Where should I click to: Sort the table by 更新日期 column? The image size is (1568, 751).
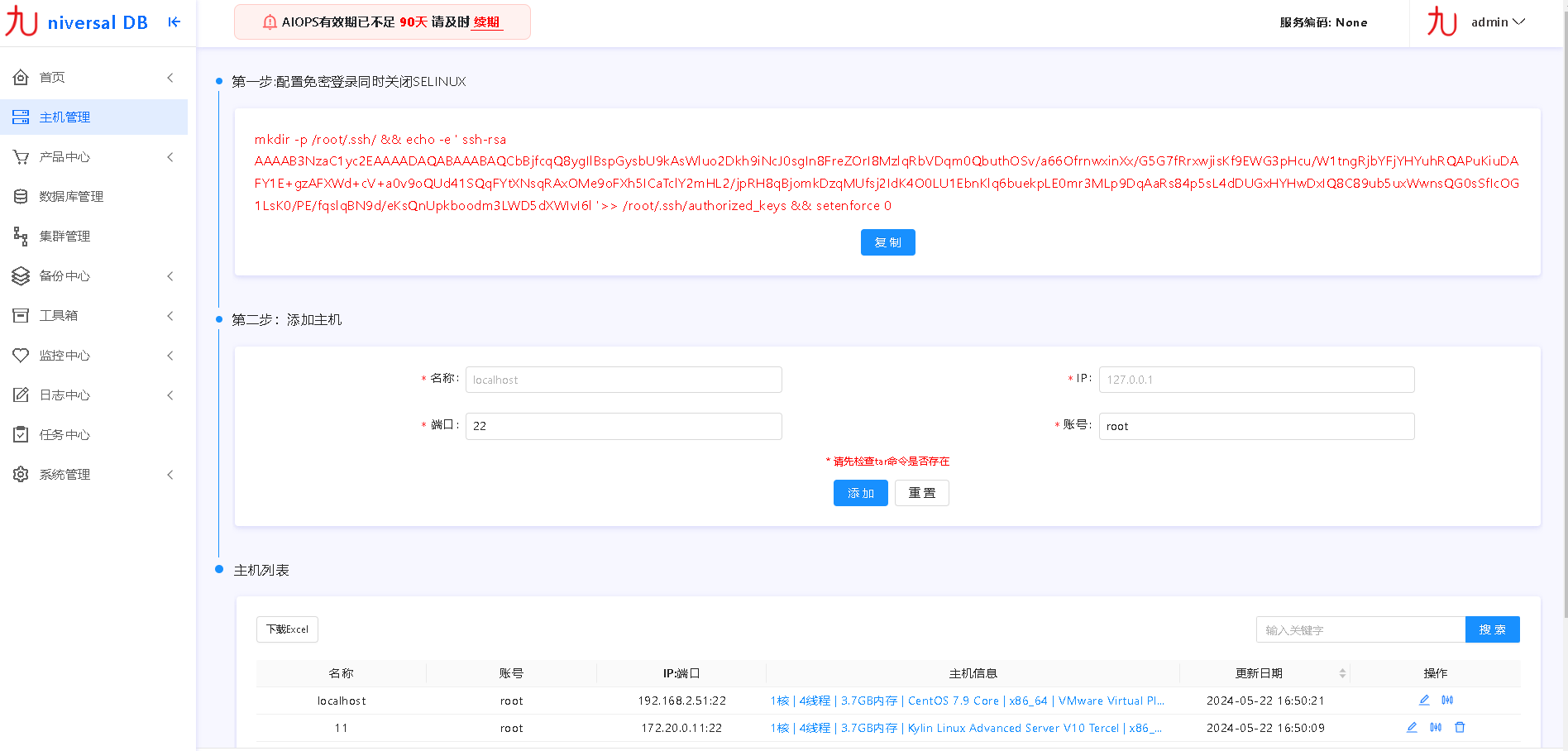1342,673
